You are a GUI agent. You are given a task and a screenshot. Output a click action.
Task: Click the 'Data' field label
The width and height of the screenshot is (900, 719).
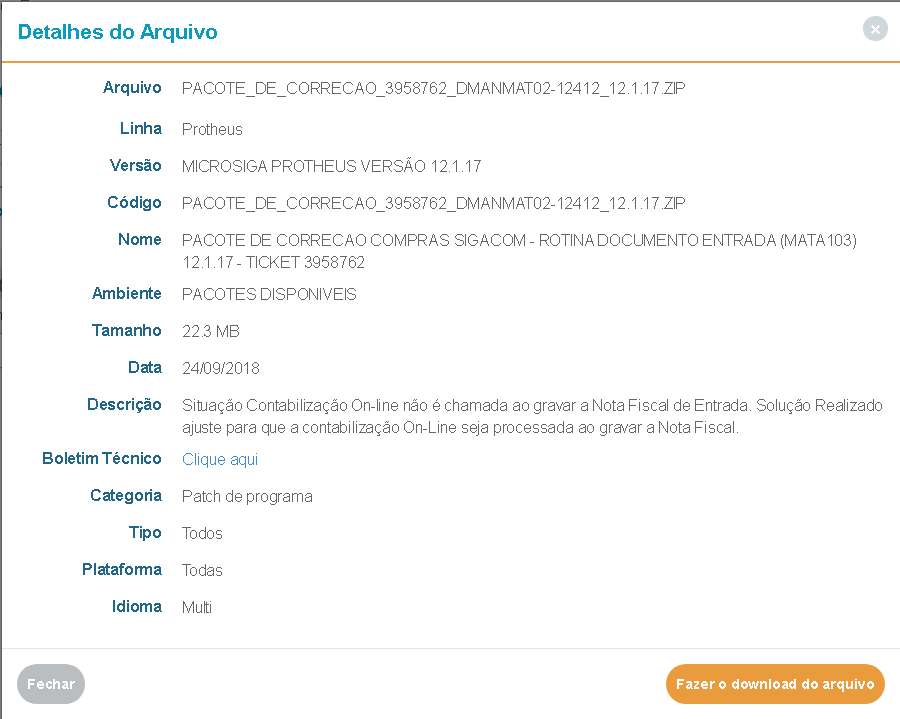pos(145,367)
